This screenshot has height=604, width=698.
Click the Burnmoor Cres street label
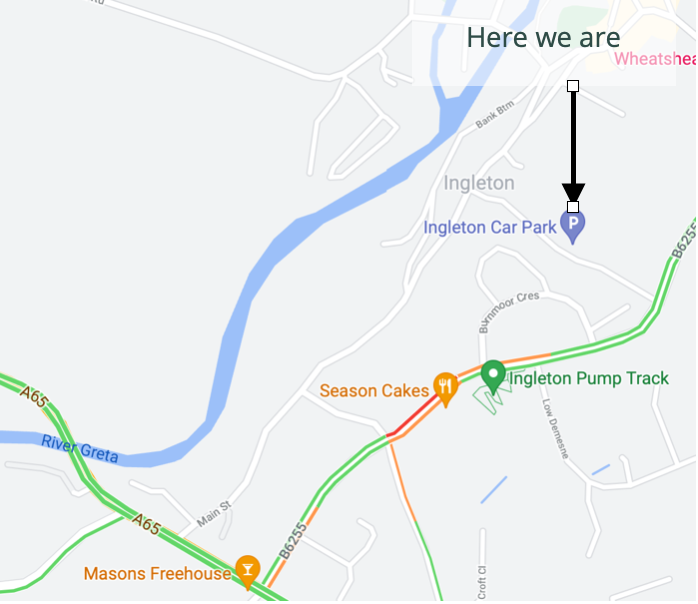[509, 312]
